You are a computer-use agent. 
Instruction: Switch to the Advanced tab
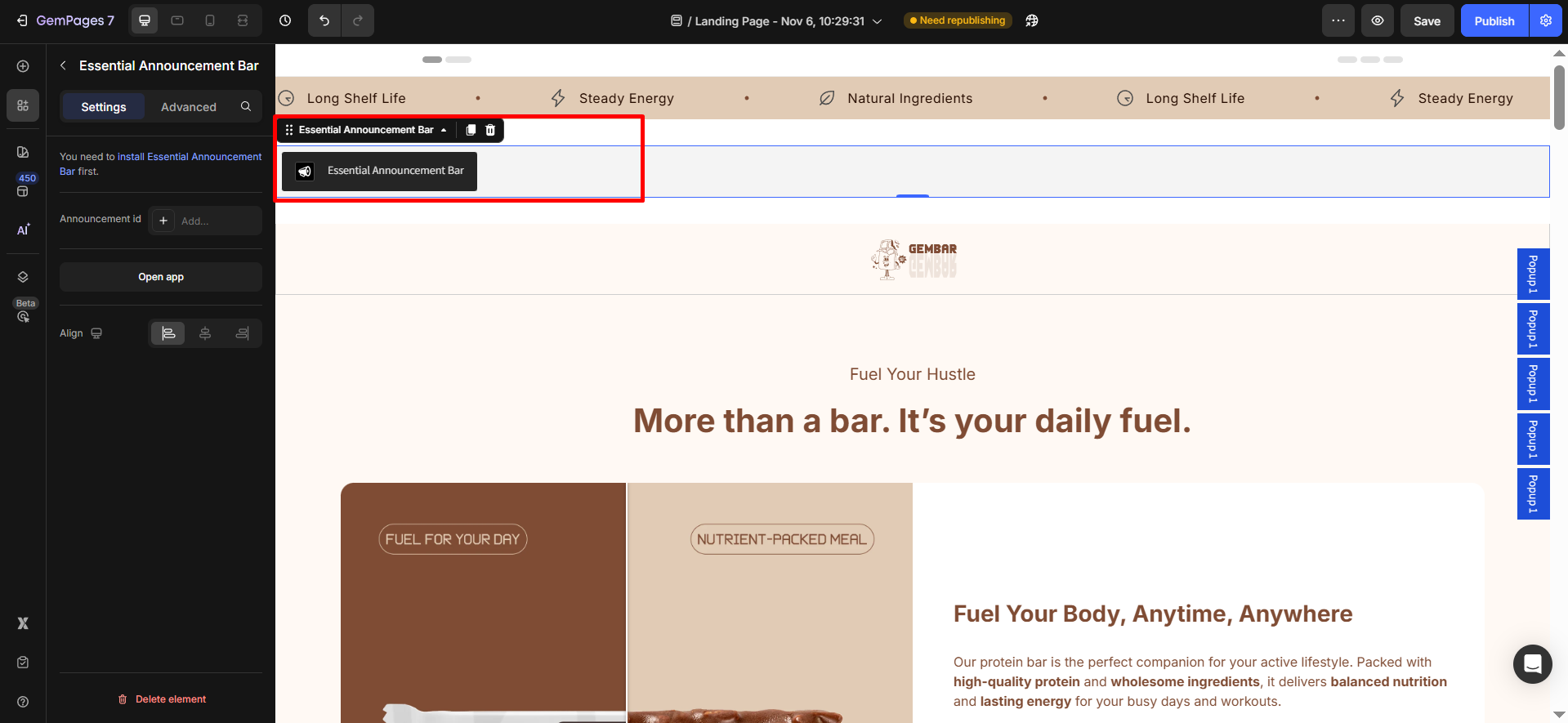pyautogui.click(x=189, y=107)
